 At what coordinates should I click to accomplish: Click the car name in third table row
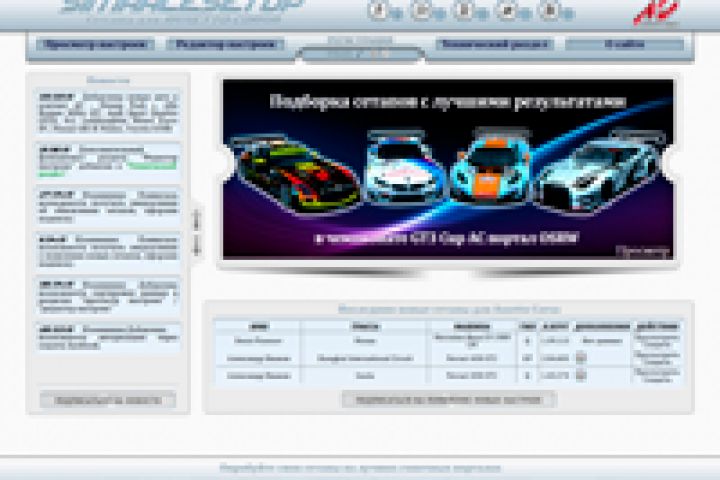click(472, 376)
